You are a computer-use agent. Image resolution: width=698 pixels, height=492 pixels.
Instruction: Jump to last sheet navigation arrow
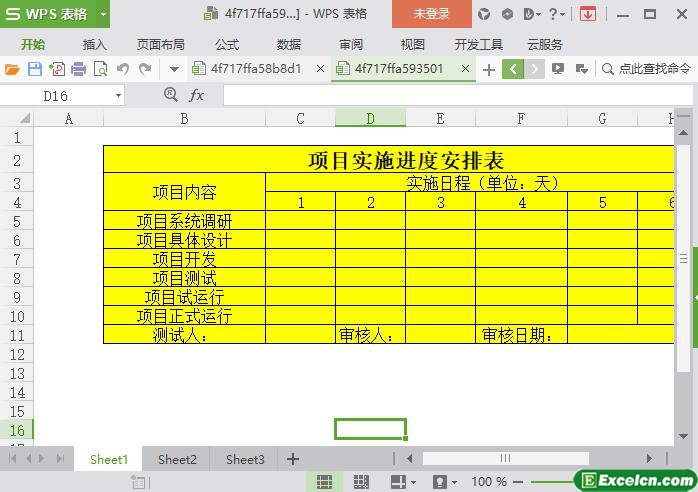61,459
